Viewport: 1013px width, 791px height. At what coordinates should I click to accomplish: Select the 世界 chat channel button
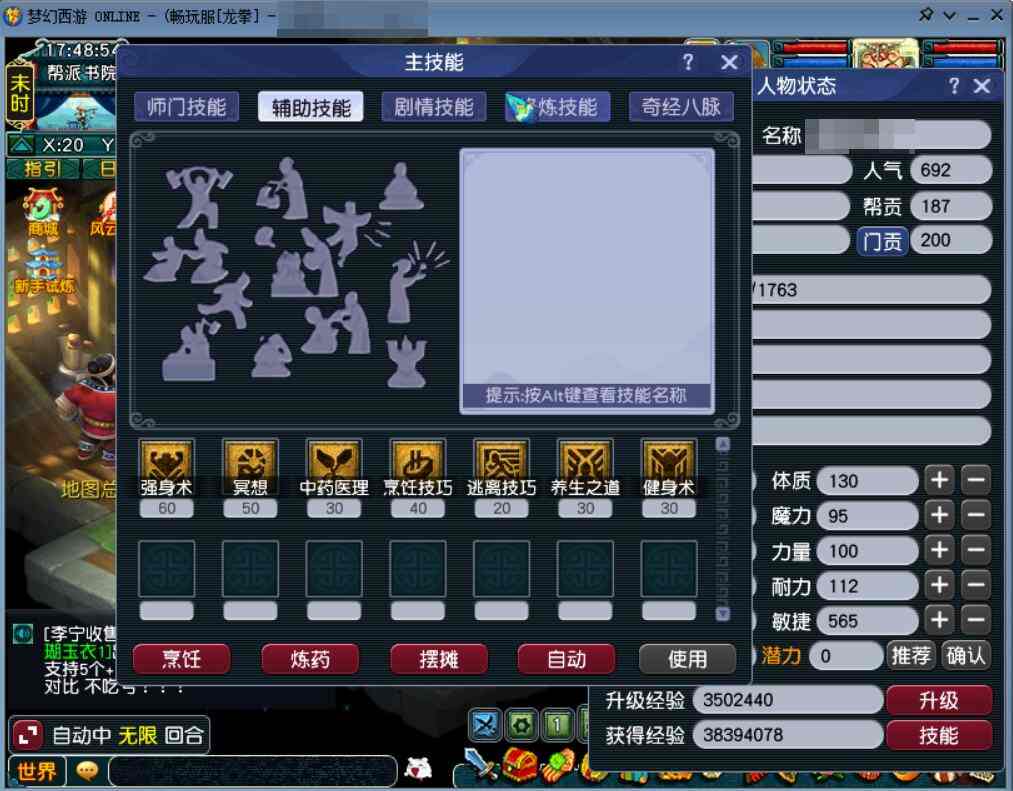pos(37,770)
